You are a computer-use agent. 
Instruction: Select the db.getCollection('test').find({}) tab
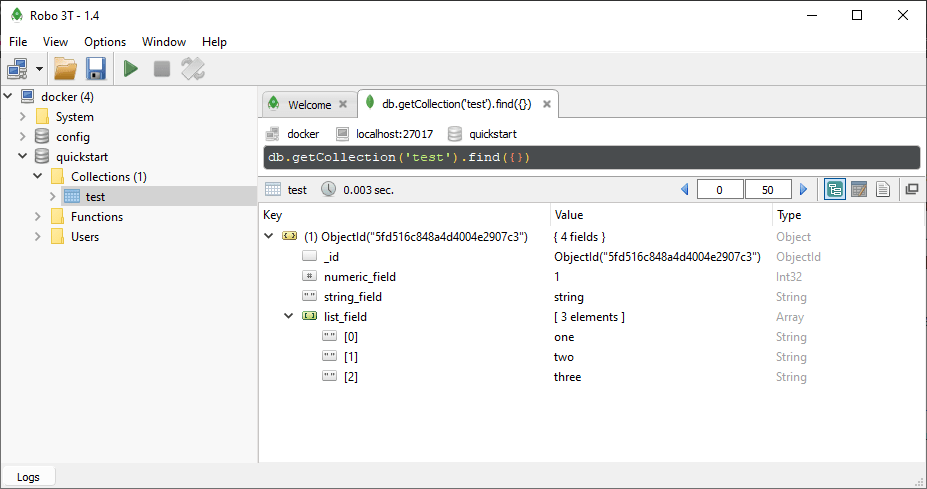click(x=456, y=104)
